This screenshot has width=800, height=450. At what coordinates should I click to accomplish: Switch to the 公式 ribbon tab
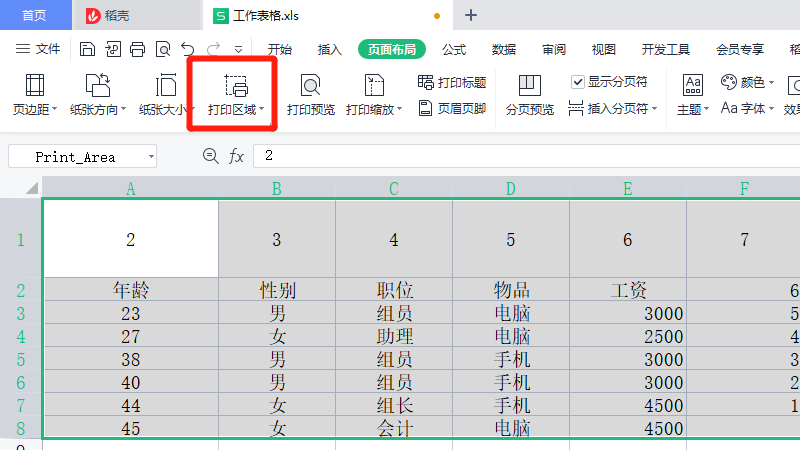click(x=454, y=49)
